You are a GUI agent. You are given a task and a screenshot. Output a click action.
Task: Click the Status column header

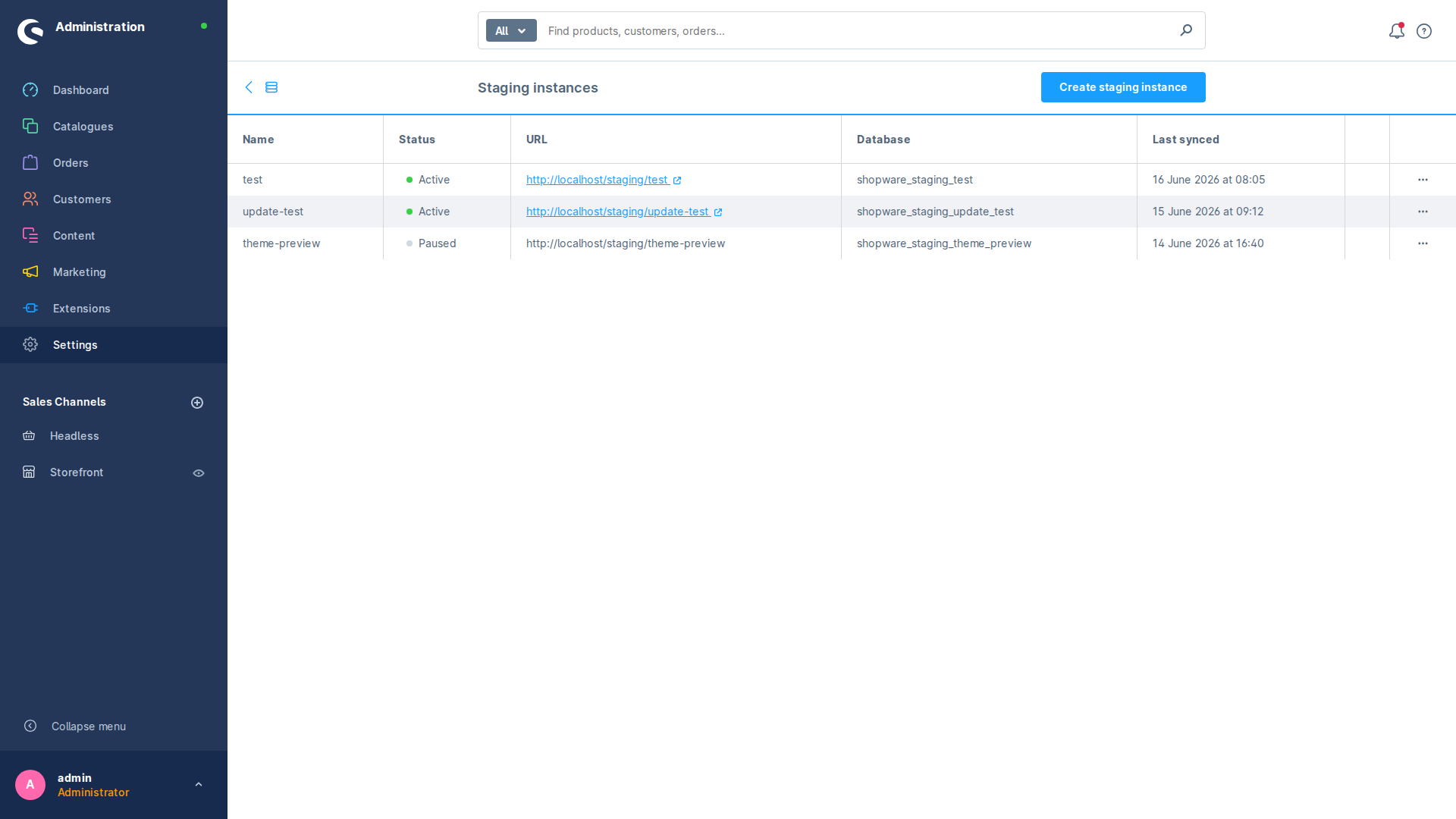click(447, 140)
